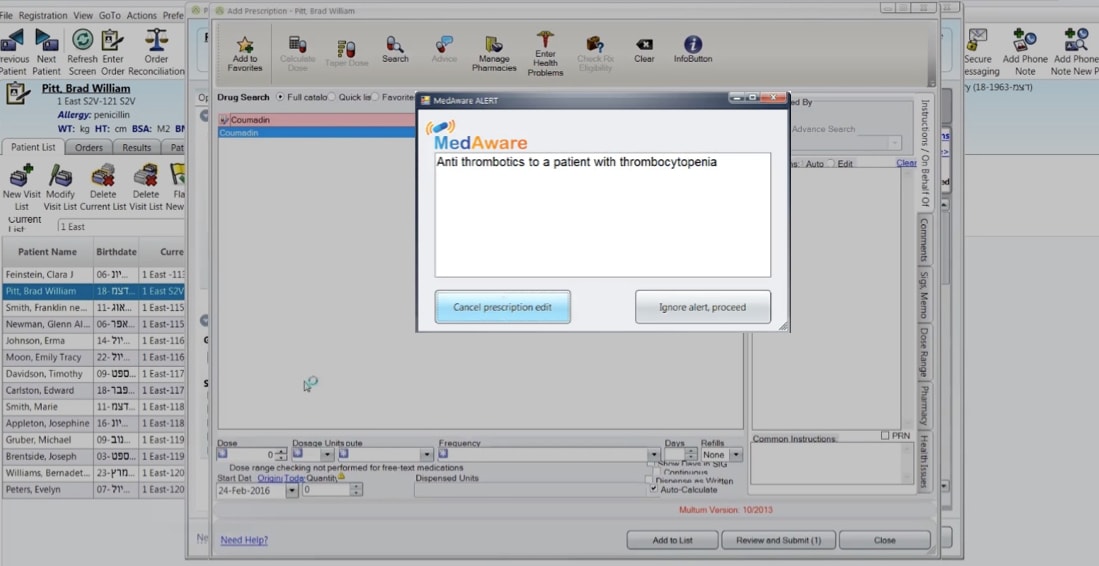Open the Registration menu

pyautogui.click(x=43, y=15)
